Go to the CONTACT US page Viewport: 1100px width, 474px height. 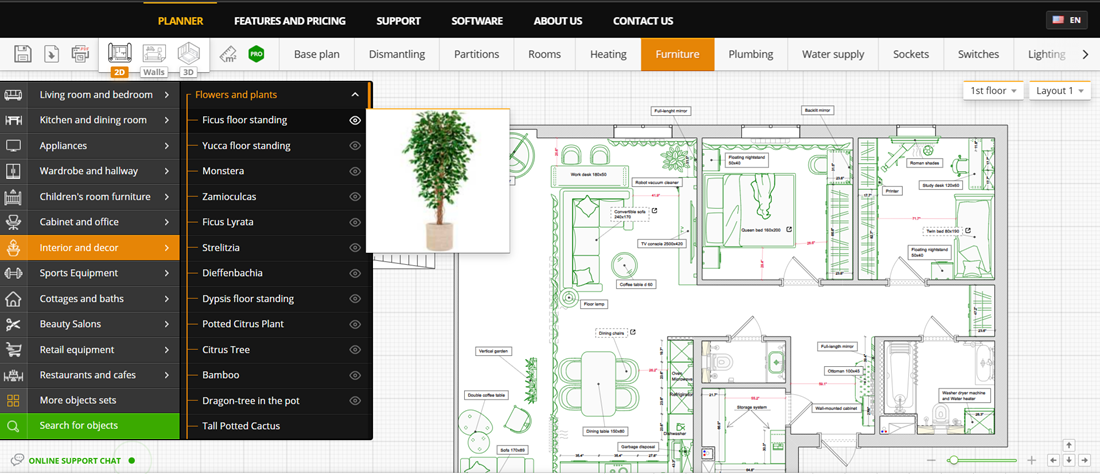click(x=643, y=21)
